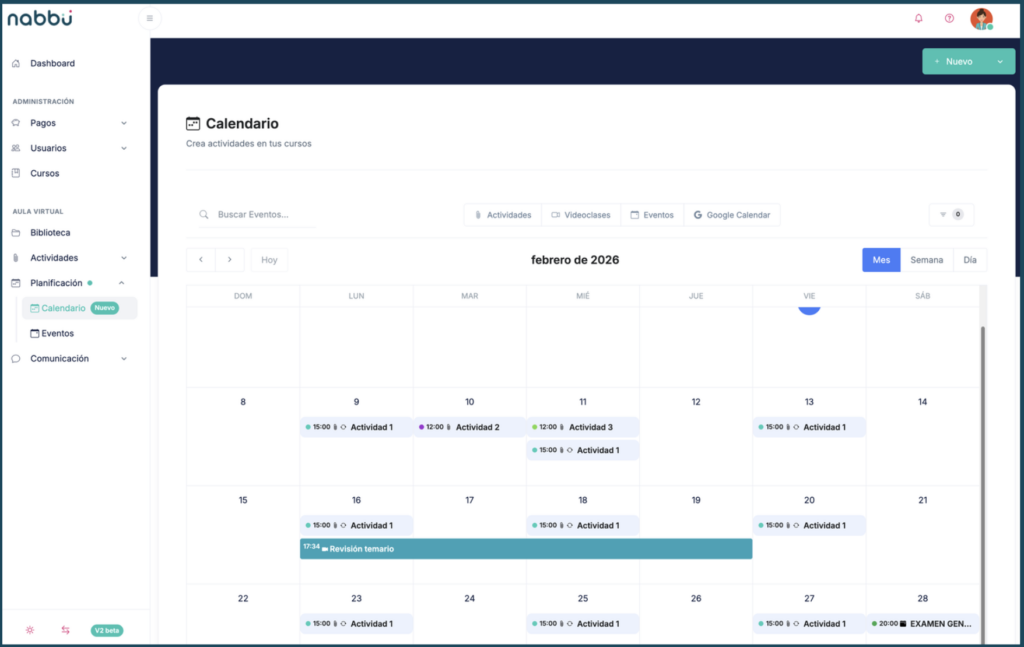Open Eventos in the sidebar submenu
This screenshot has width=1024, height=647.
click(x=57, y=333)
